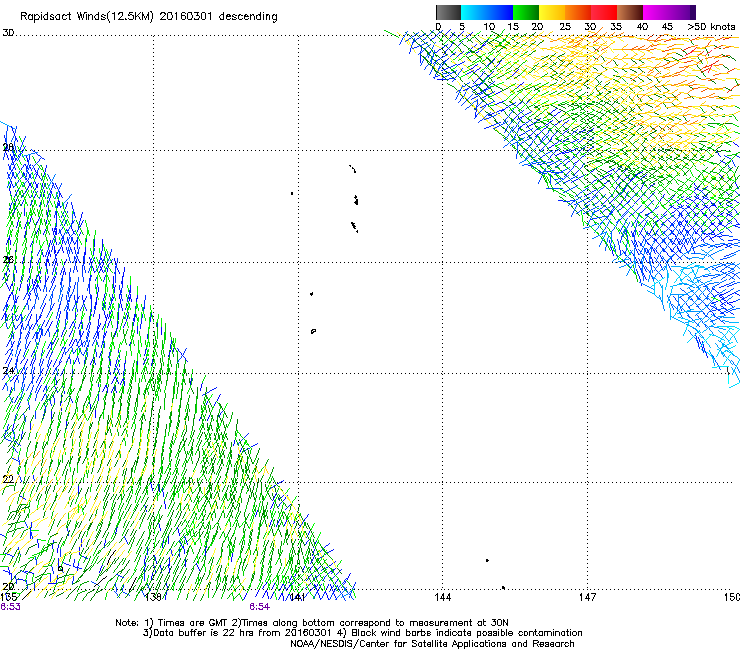Click the cyan 5-10 knots legend swatch
Screen dimensions: 740x650
474,12
